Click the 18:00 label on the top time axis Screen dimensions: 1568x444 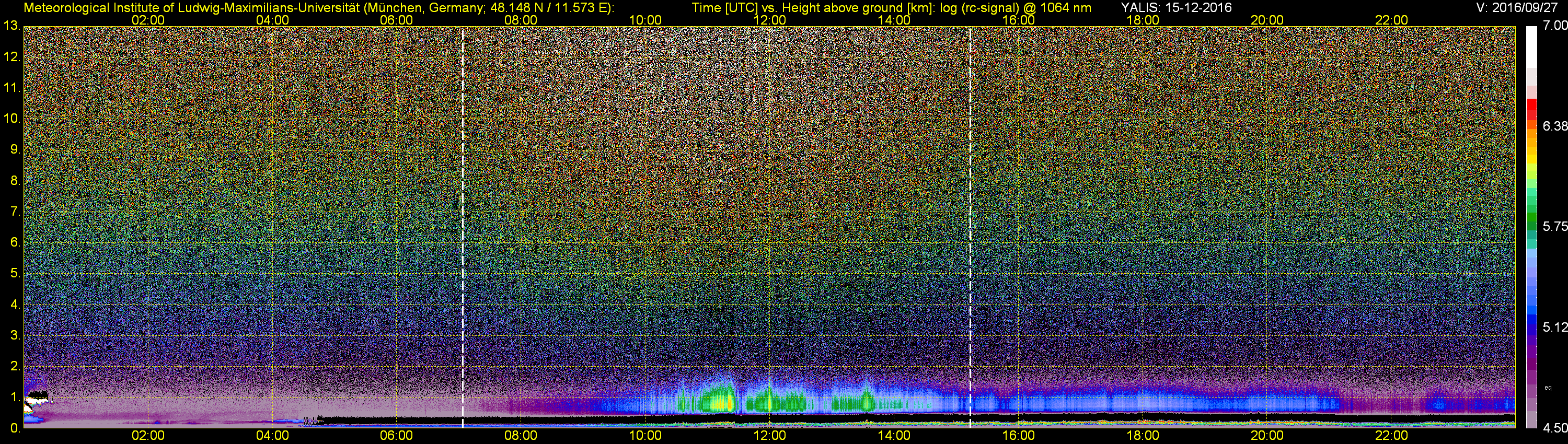[1143, 20]
